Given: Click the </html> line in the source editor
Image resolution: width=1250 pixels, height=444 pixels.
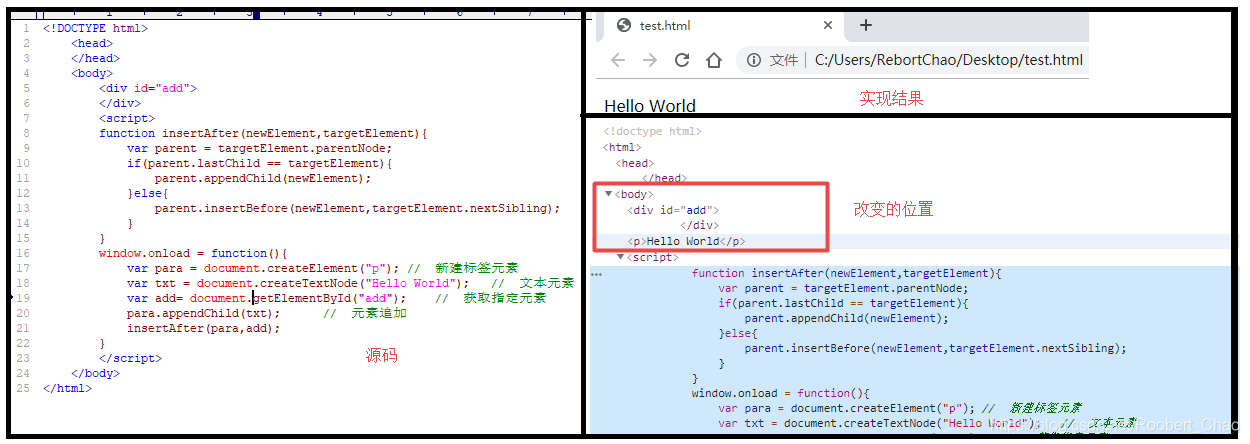Looking at the screenshot, I should (67, 388).
